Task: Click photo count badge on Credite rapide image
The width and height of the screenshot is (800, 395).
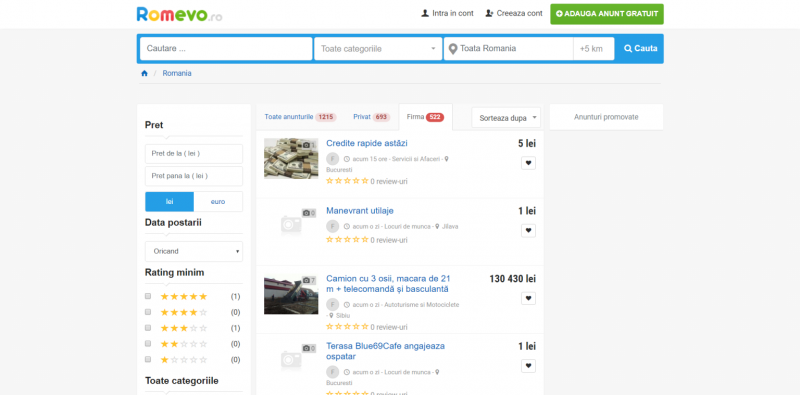Action: pyautogui.click(x=309, y=145)
